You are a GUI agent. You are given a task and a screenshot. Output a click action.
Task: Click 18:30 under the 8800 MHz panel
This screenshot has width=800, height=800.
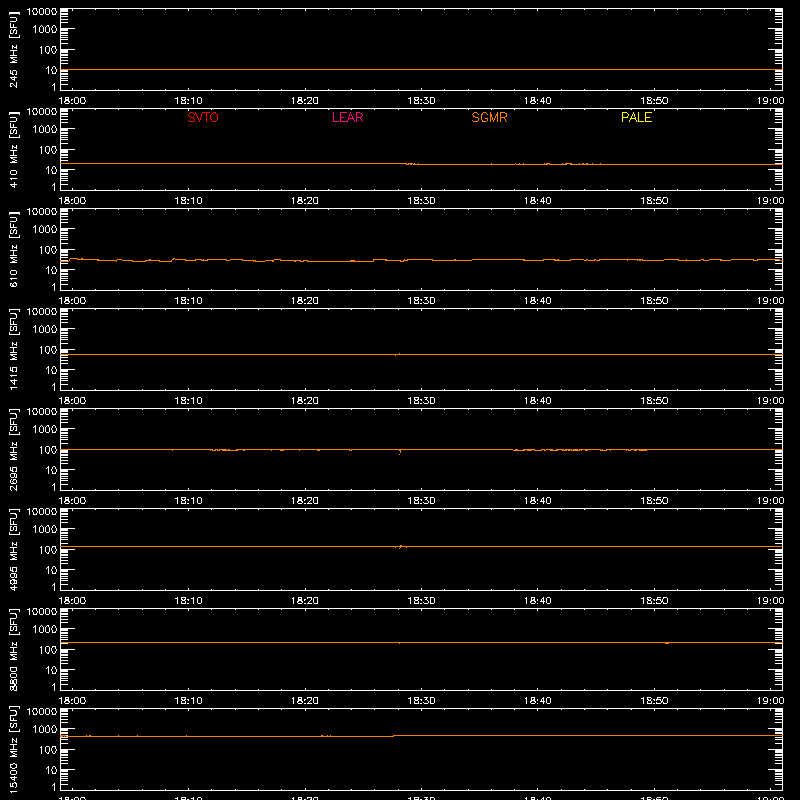point(421,701)
